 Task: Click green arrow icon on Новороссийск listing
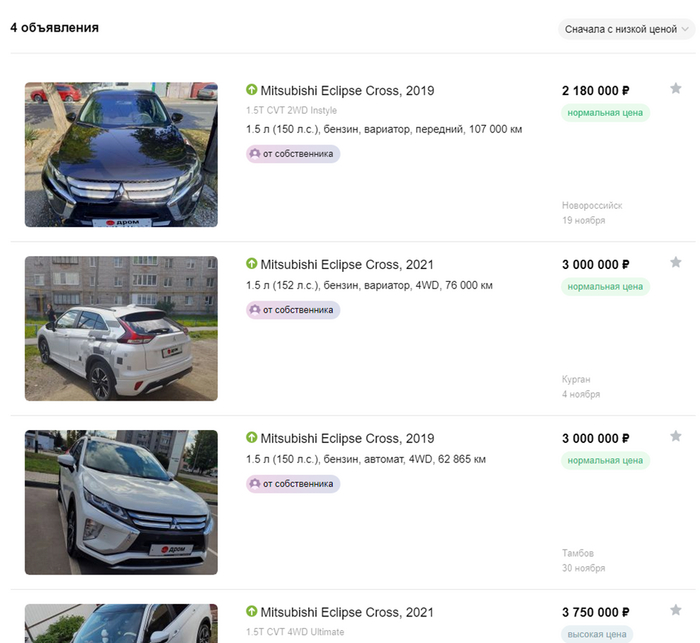point(252,91)
